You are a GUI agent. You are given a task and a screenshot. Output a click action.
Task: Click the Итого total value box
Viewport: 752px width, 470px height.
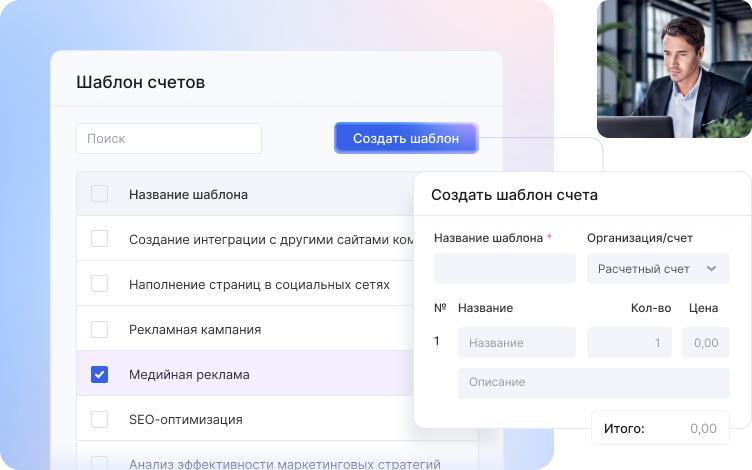[x=660, y=429]
